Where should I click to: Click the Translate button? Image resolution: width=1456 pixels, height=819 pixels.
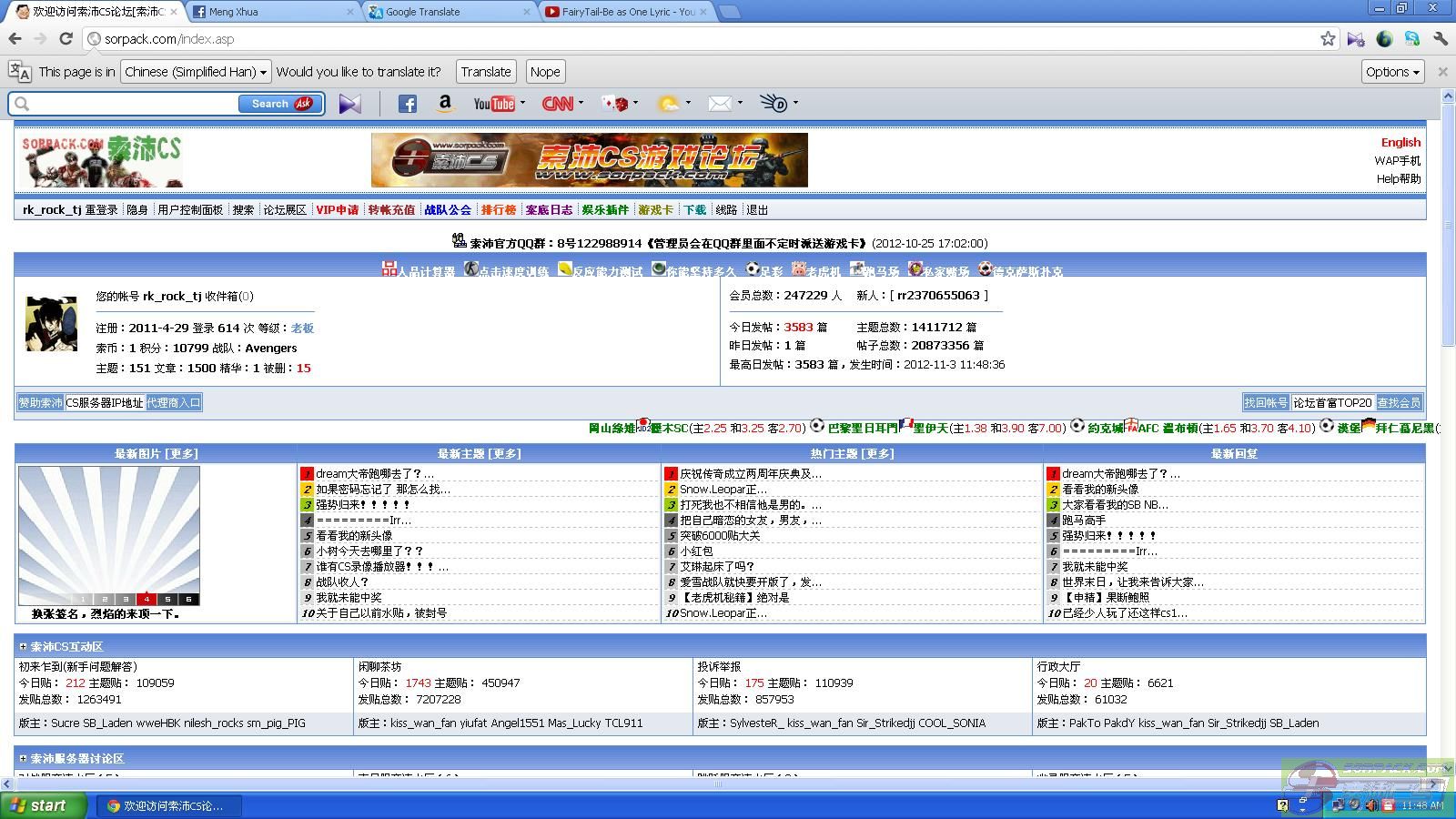485,72
